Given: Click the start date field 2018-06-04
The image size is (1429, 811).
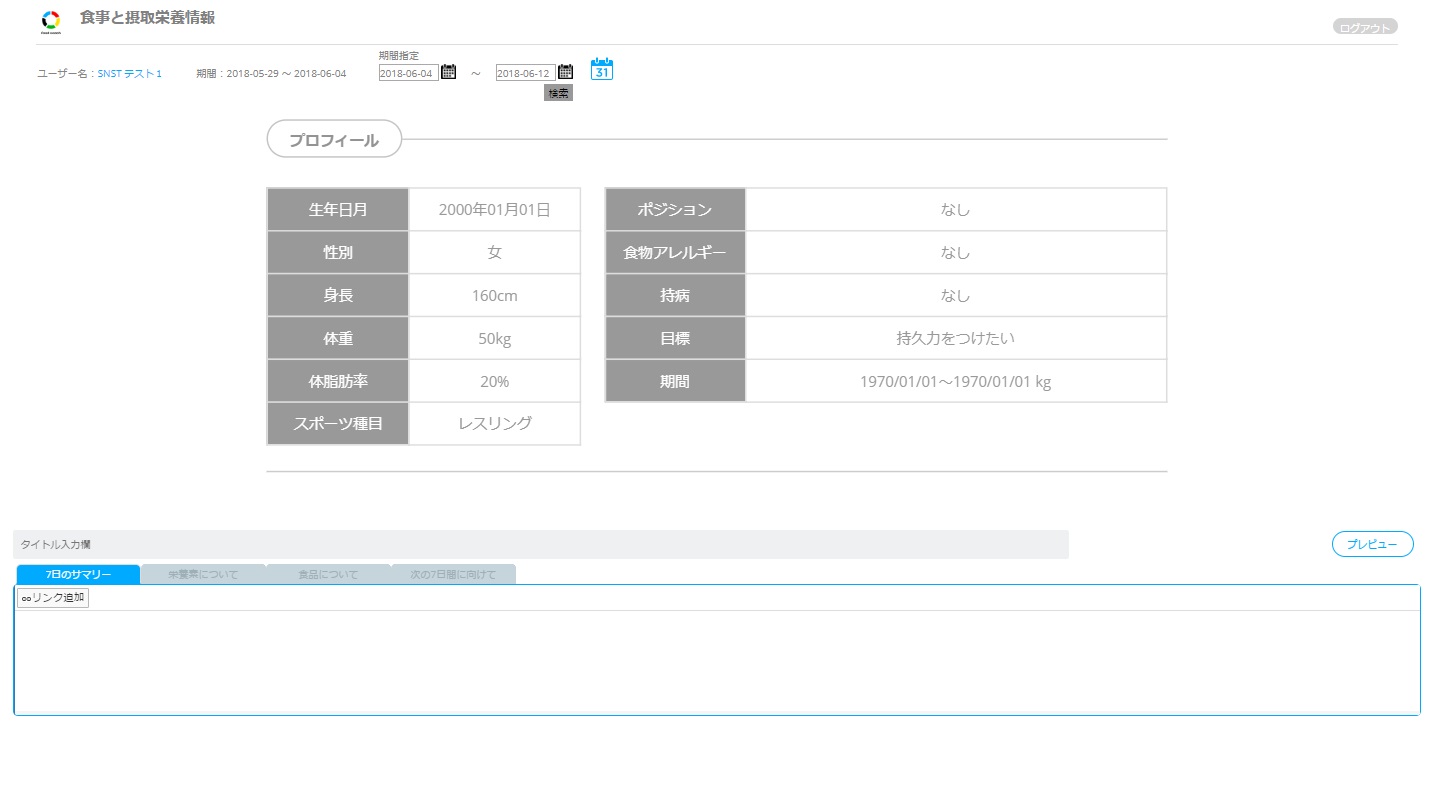Looking at the screenshot, I should point(408,73).
